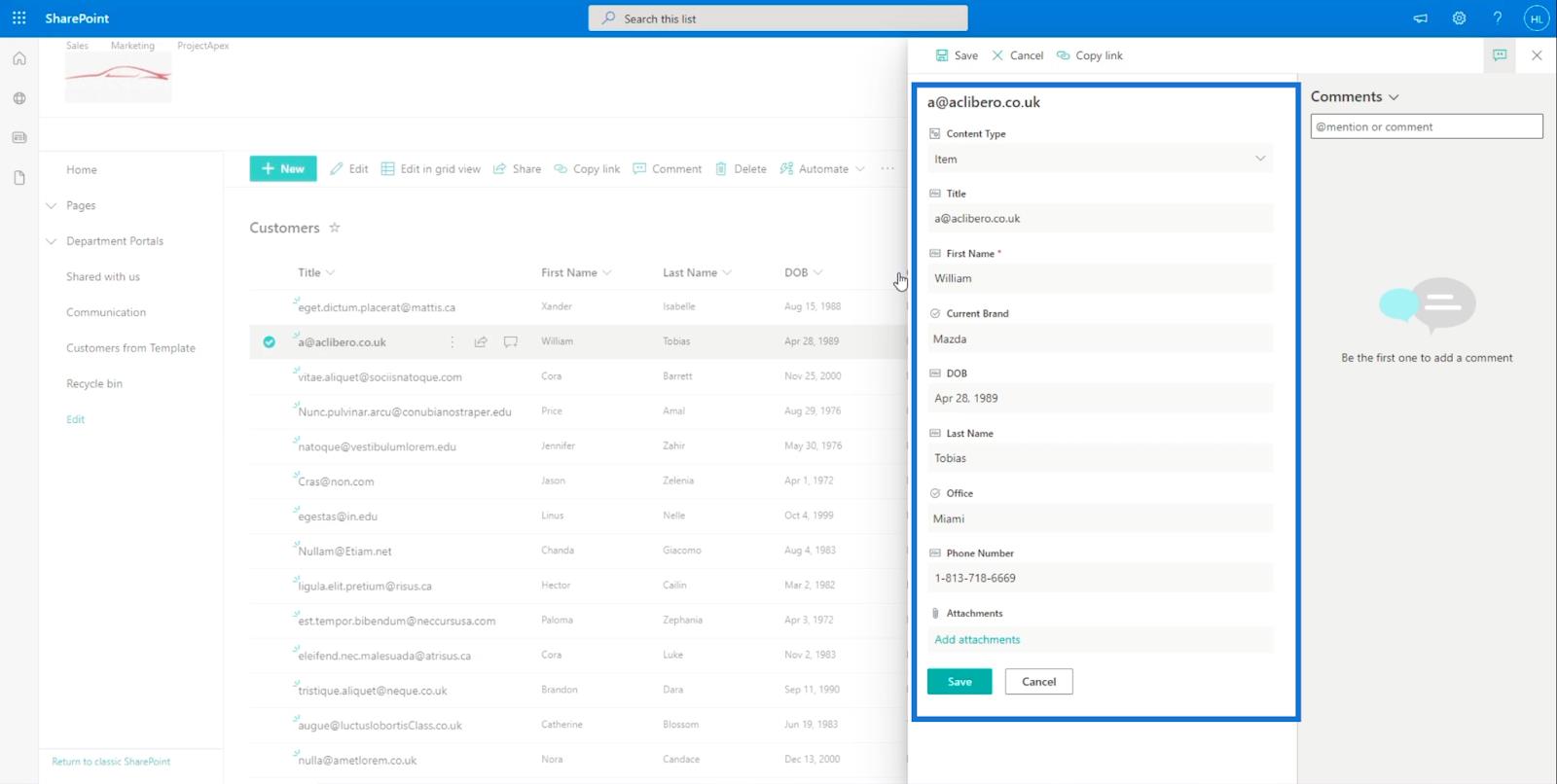Click Copy link in the panel command bar
Image resolution: width=1557 pixels, height=784 pixels.
(1090, 55)
